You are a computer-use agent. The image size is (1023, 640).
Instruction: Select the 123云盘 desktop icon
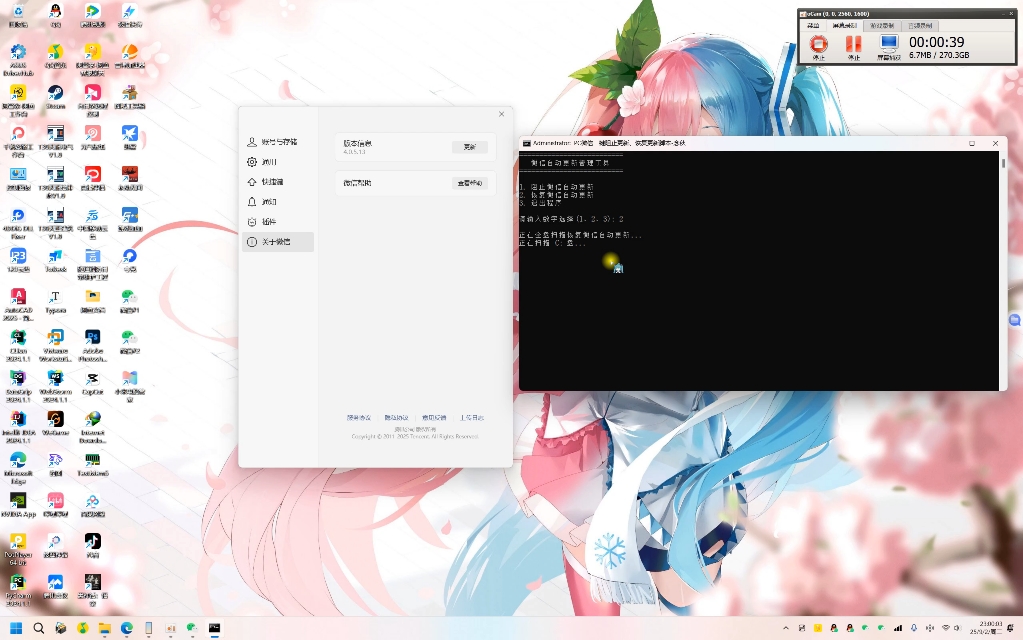[18, 261]
